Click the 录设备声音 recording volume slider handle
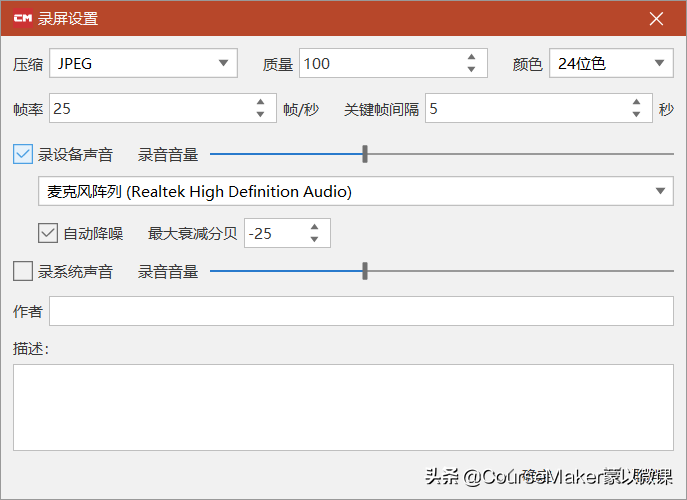Image resolution: width=687 pixels, height=500 pixels. [x=365, y=154]
